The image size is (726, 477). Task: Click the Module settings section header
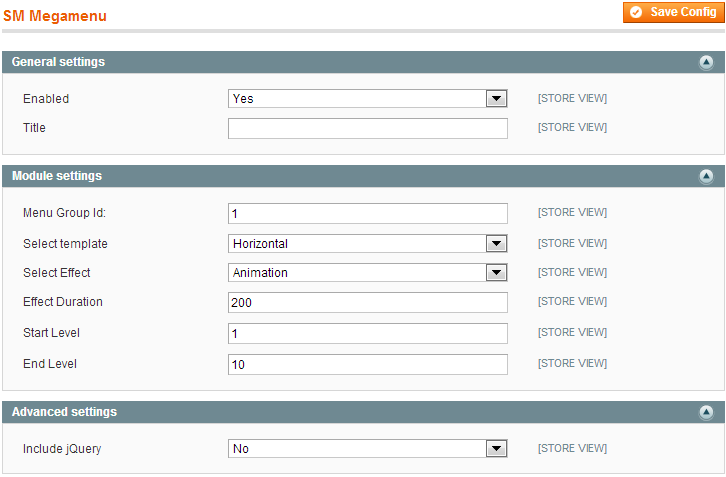point(363,176)
